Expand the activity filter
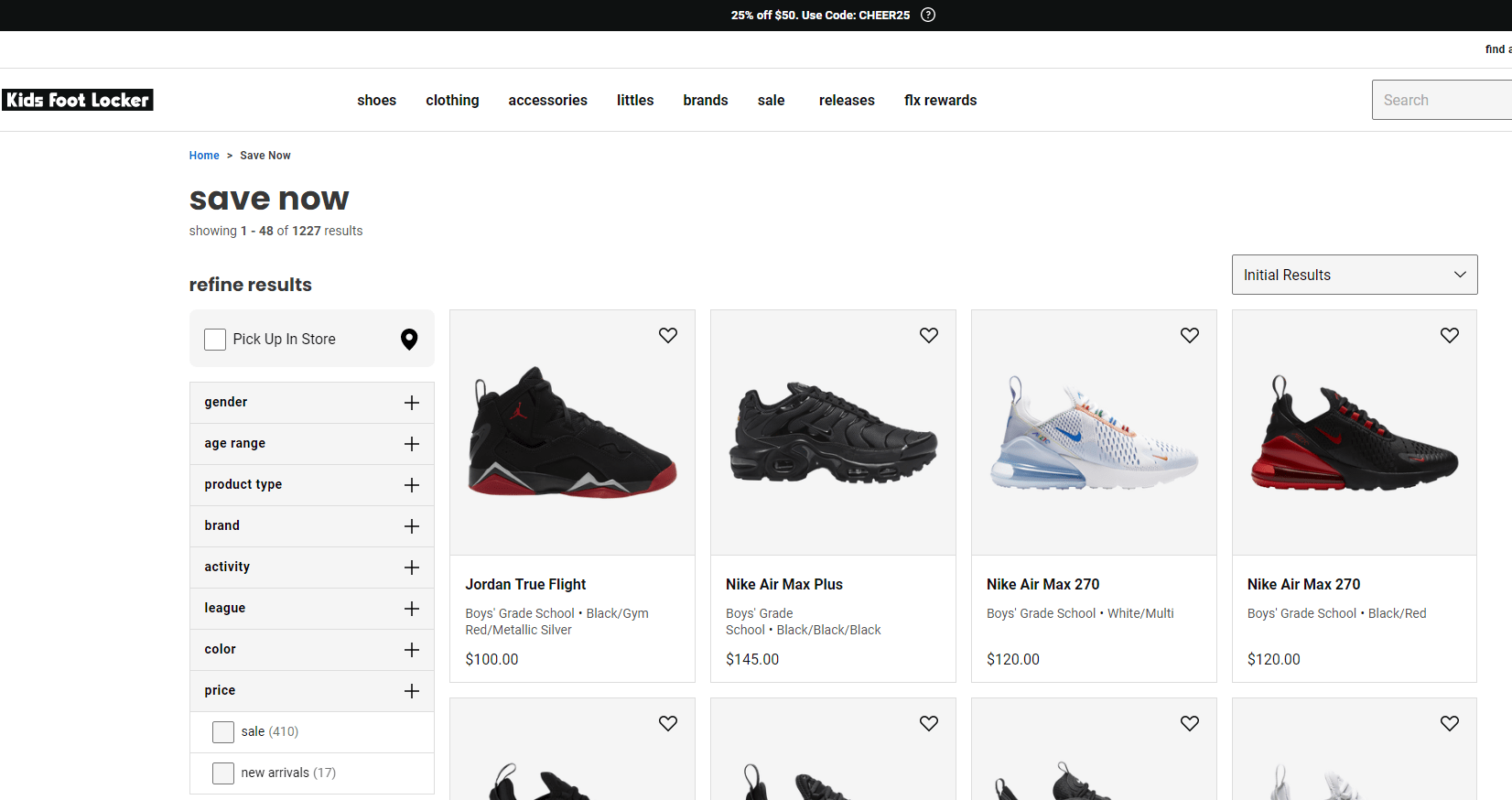 312,568
